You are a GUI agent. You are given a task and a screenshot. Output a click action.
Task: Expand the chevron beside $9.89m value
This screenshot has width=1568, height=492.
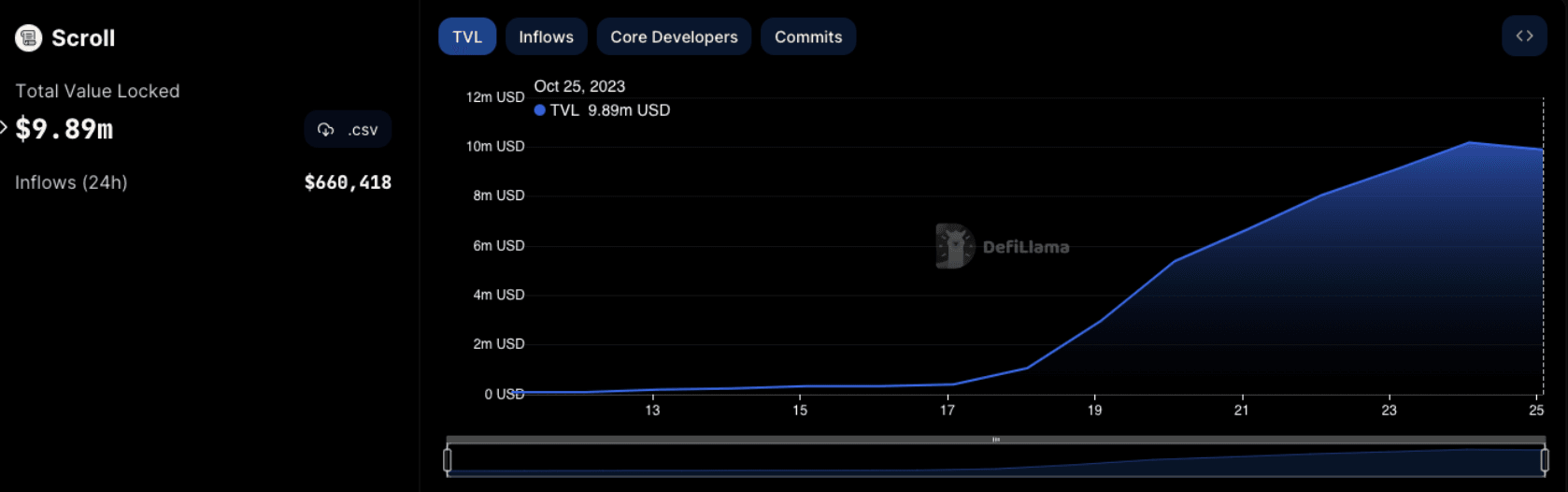coord(4,128)
